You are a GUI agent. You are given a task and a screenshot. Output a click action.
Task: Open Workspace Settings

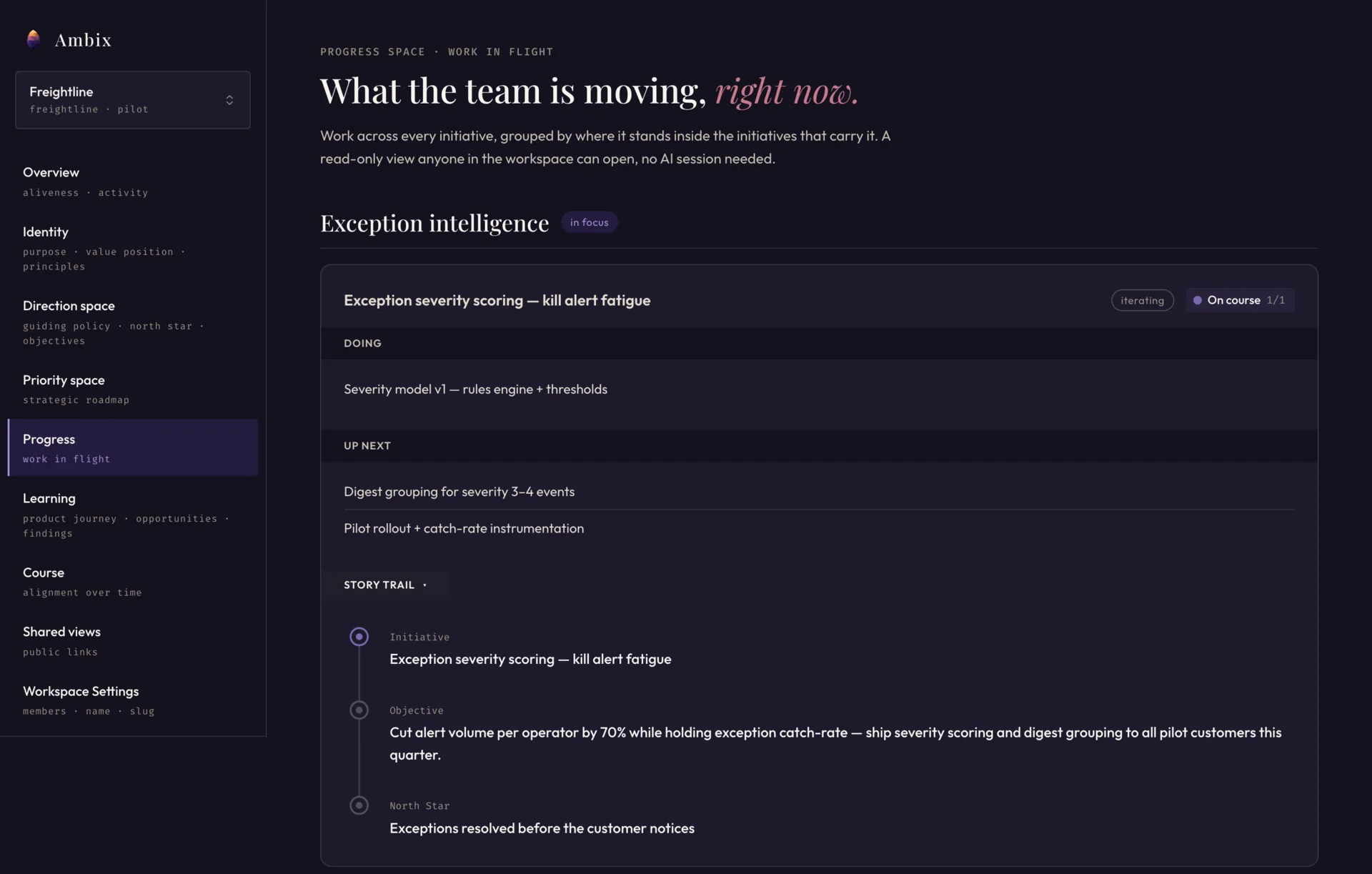(133, 700)
